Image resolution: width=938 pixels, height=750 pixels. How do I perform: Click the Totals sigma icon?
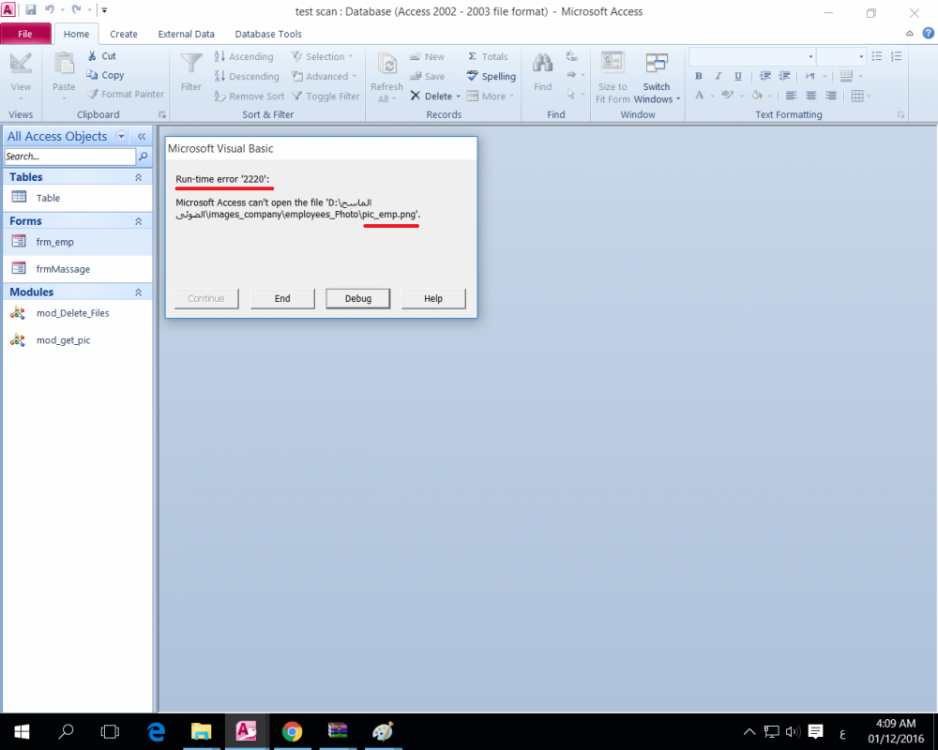point(472,56)
